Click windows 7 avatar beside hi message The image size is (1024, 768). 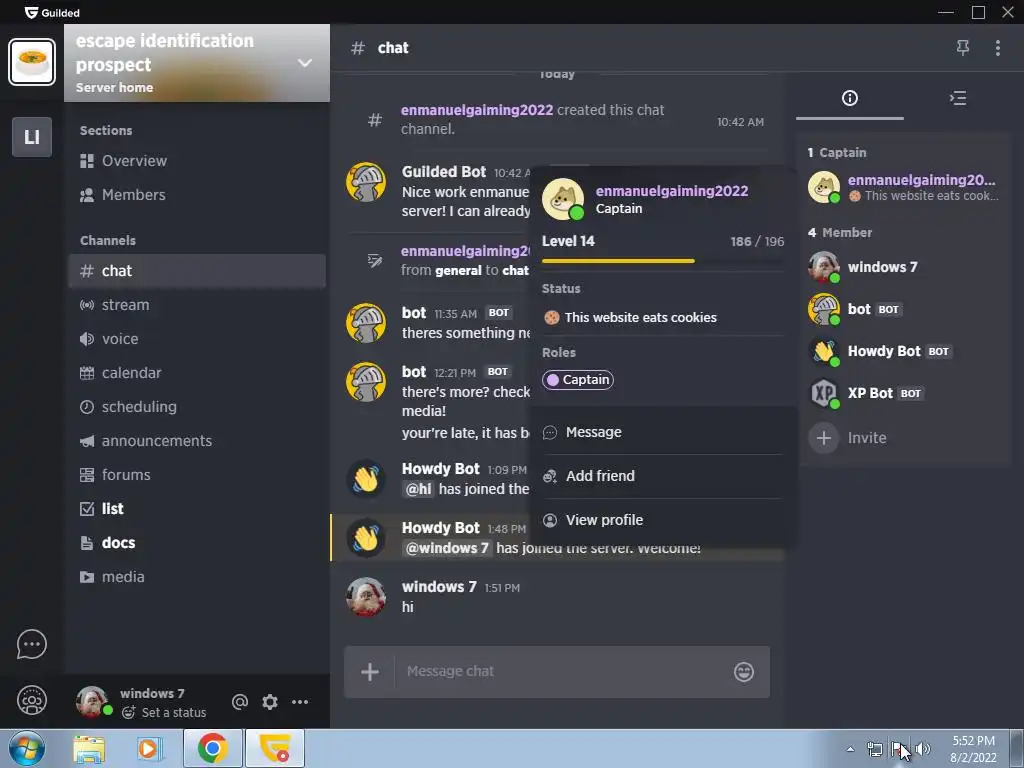tap(366, 597)
